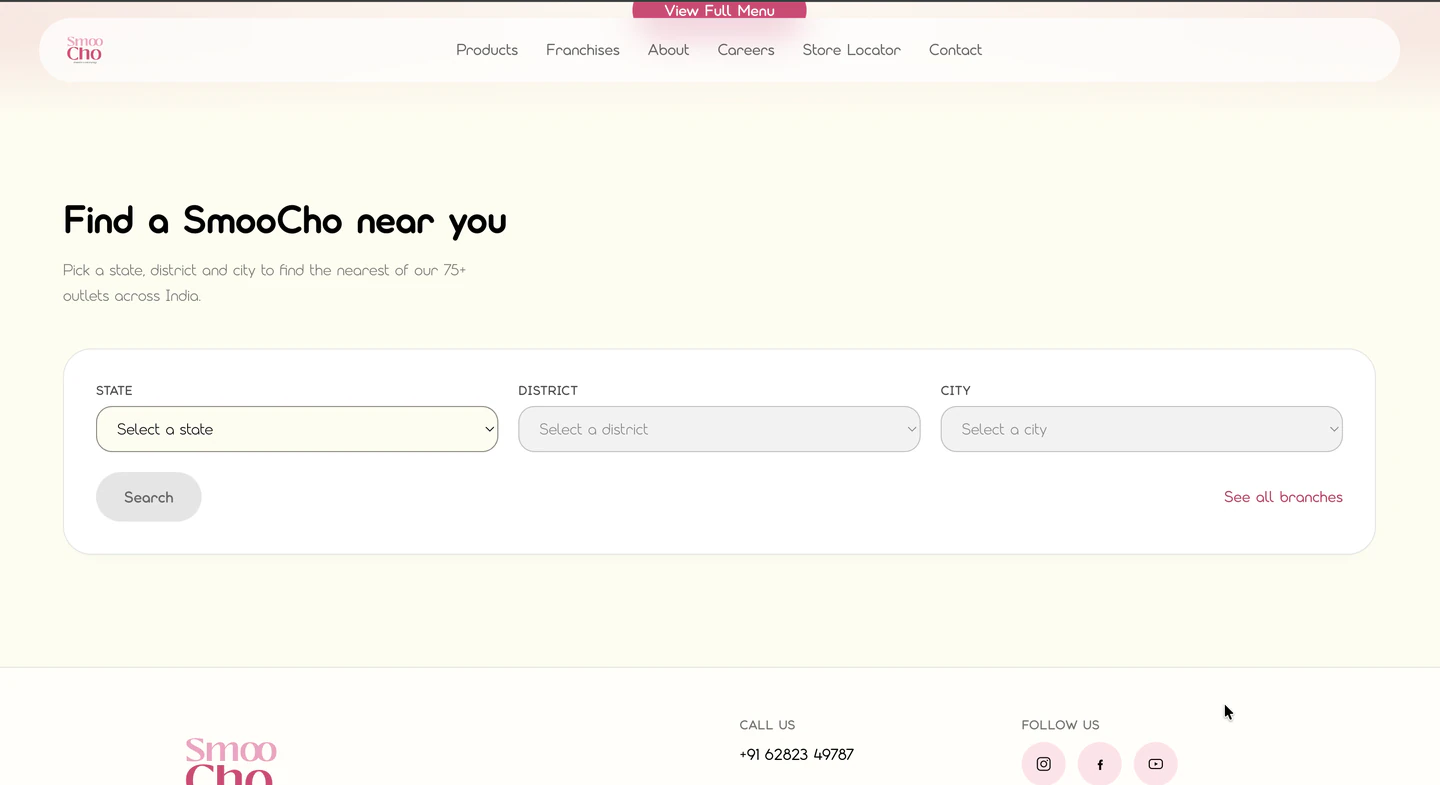Open the District dropdown
The width and height of the screenshot is (1440, 785).
point(719,429)
